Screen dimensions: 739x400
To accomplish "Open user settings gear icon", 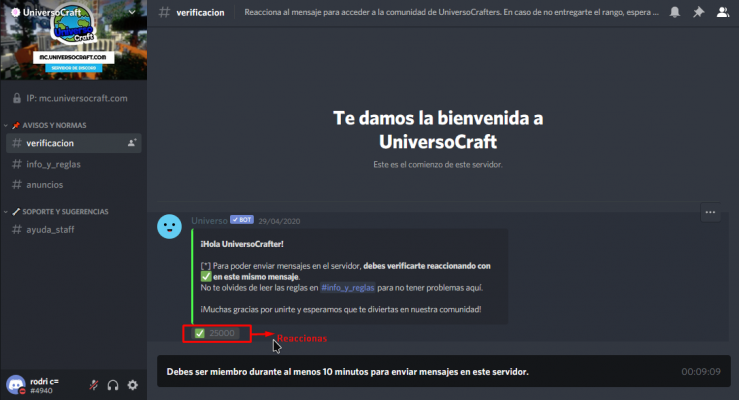I will (133, 385).
